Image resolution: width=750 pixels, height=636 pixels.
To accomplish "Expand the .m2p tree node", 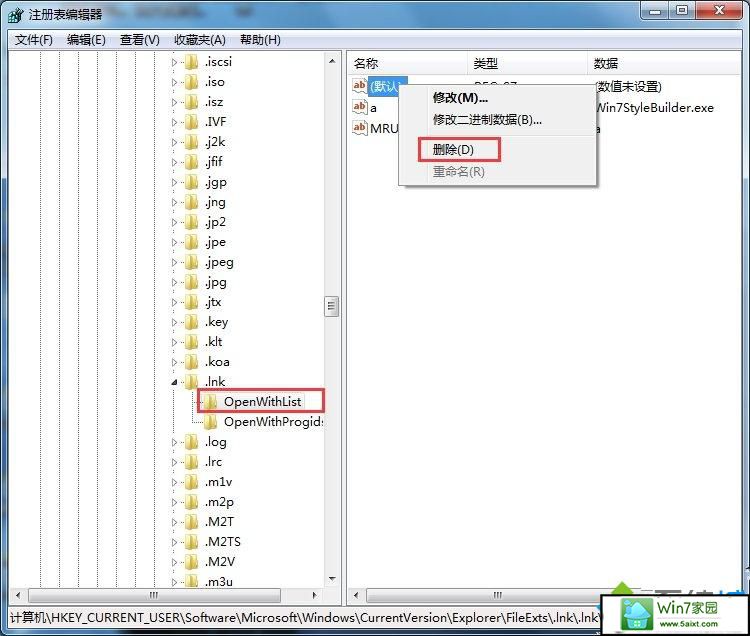I will 175,503.
